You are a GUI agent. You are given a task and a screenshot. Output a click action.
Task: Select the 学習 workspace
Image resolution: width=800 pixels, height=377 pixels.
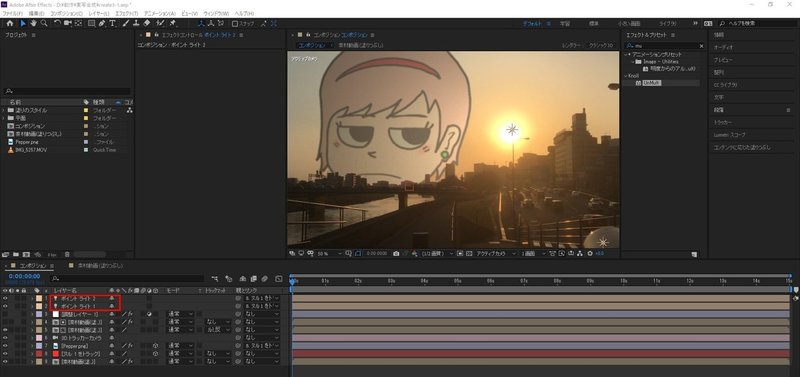[565, 23]
